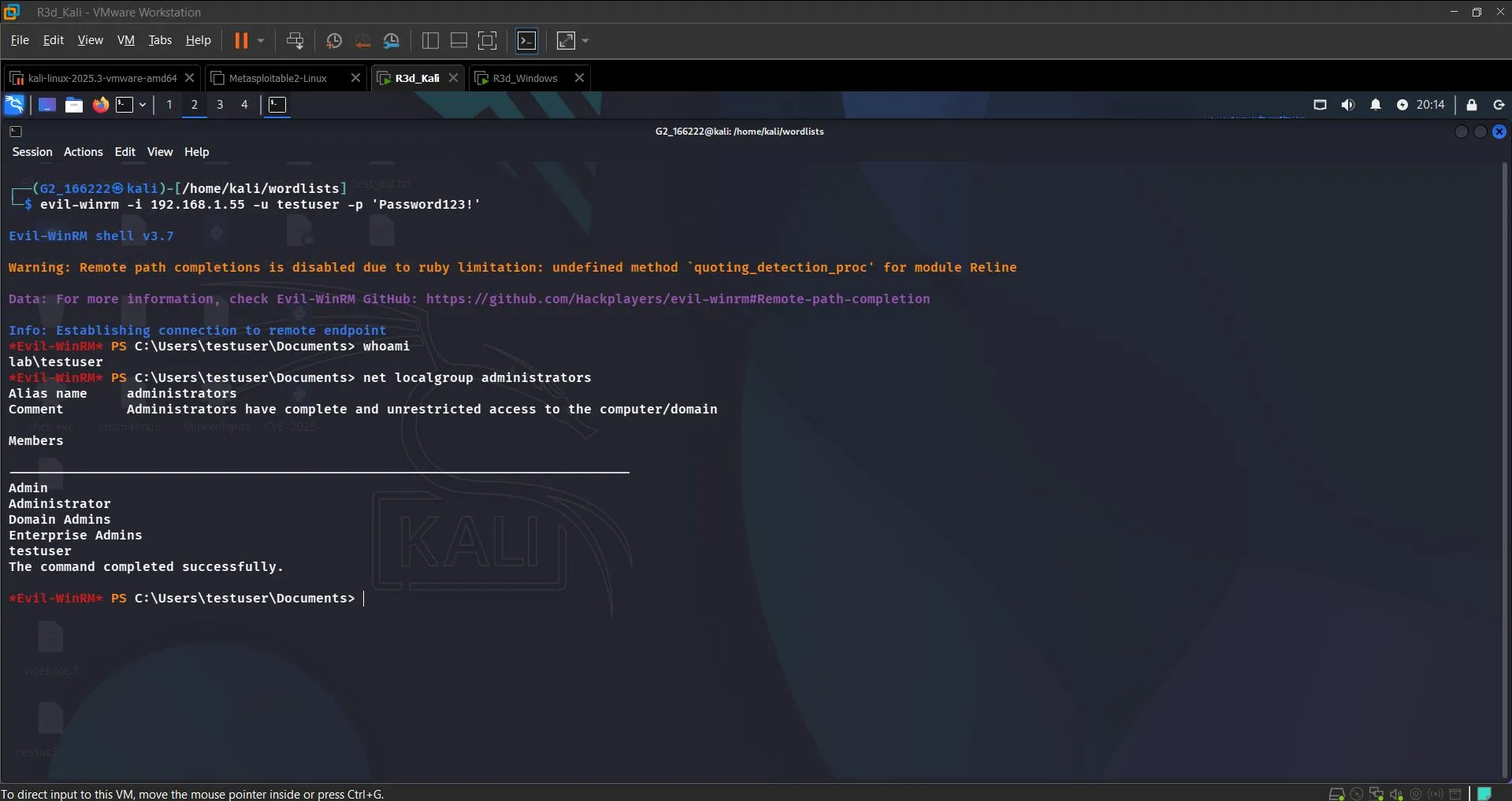
Task: Switch to the kali-linux-2025.3-vmware-amd64 tab
Action: click(x=101, y=78)
